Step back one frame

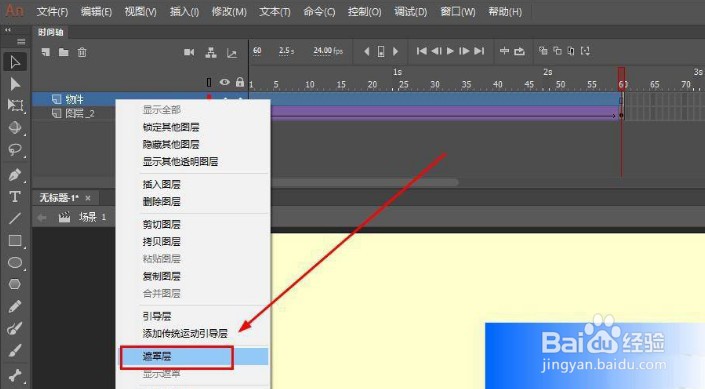(x=436, y=51)
